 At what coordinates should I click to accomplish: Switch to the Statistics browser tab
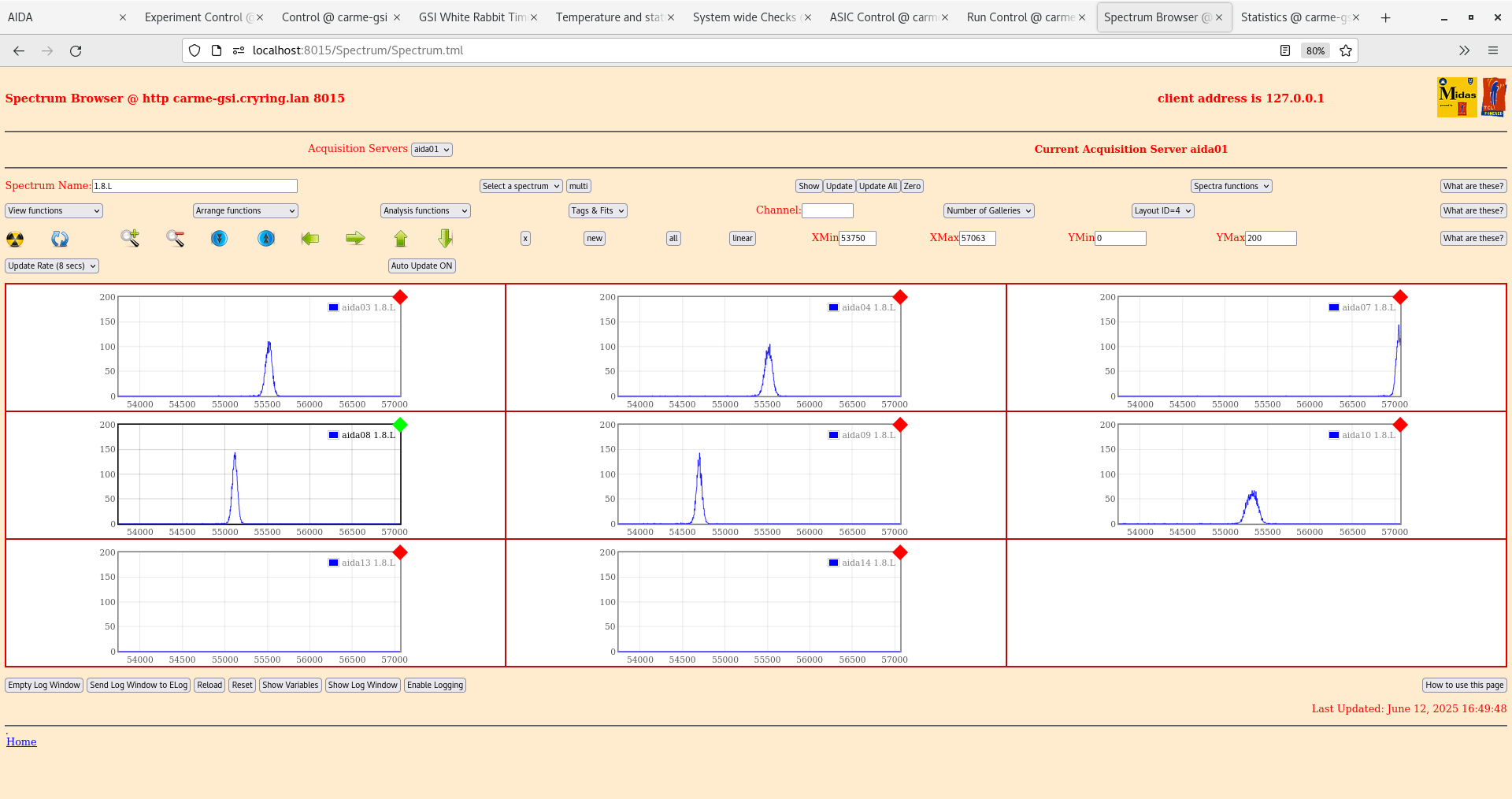[1295, 17]
